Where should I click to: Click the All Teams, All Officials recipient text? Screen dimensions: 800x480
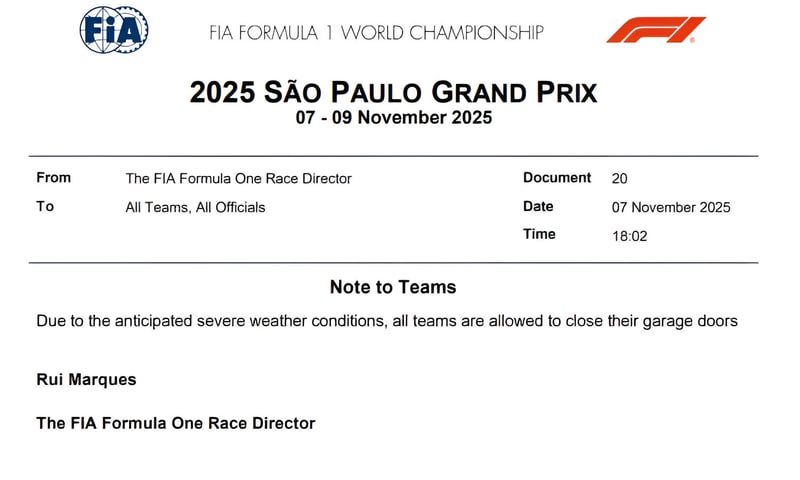(x=195, y=208)
